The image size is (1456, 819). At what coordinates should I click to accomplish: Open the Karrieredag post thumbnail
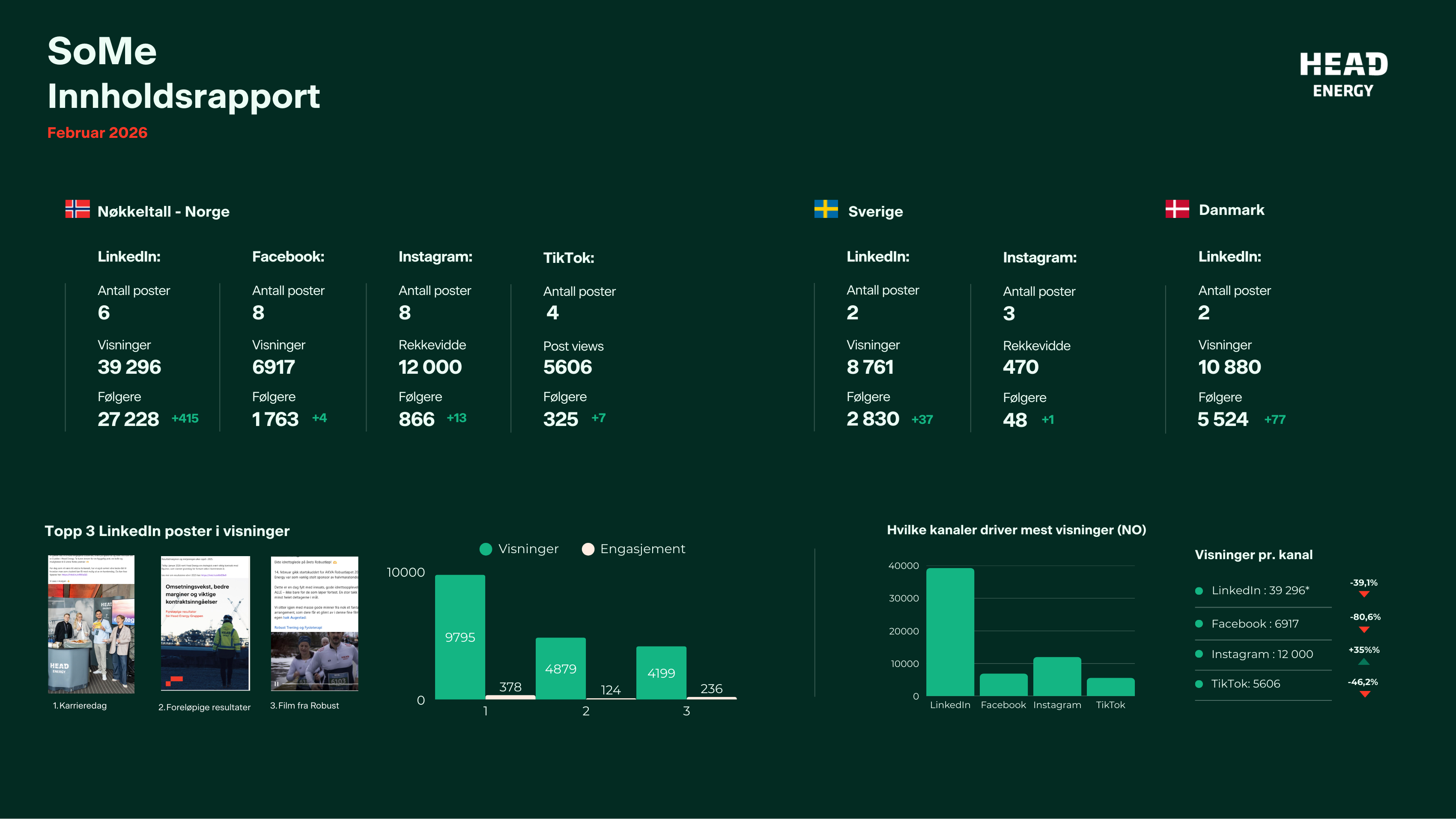pos(91,624)
